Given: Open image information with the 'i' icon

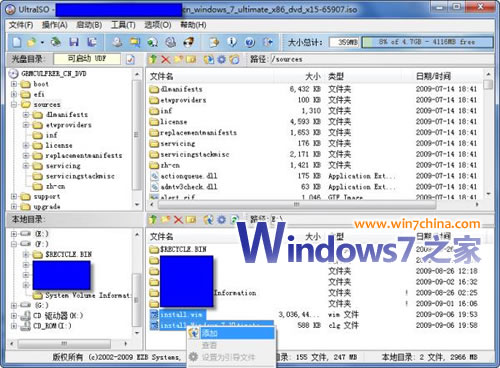Looking at the screenshot, I should coord(232,42).
